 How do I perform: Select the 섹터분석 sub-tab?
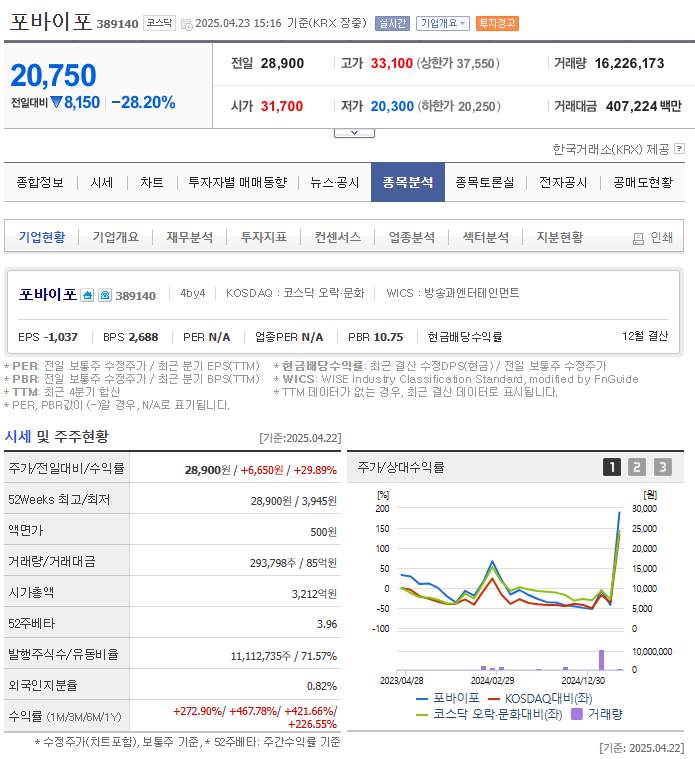tap(486, 237)
